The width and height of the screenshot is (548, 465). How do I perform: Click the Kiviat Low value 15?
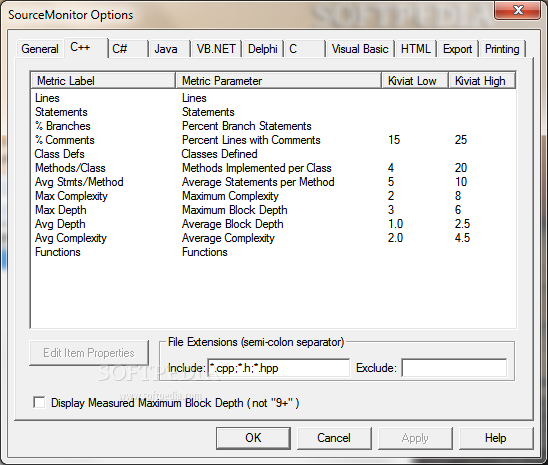(x=394, y=140)
